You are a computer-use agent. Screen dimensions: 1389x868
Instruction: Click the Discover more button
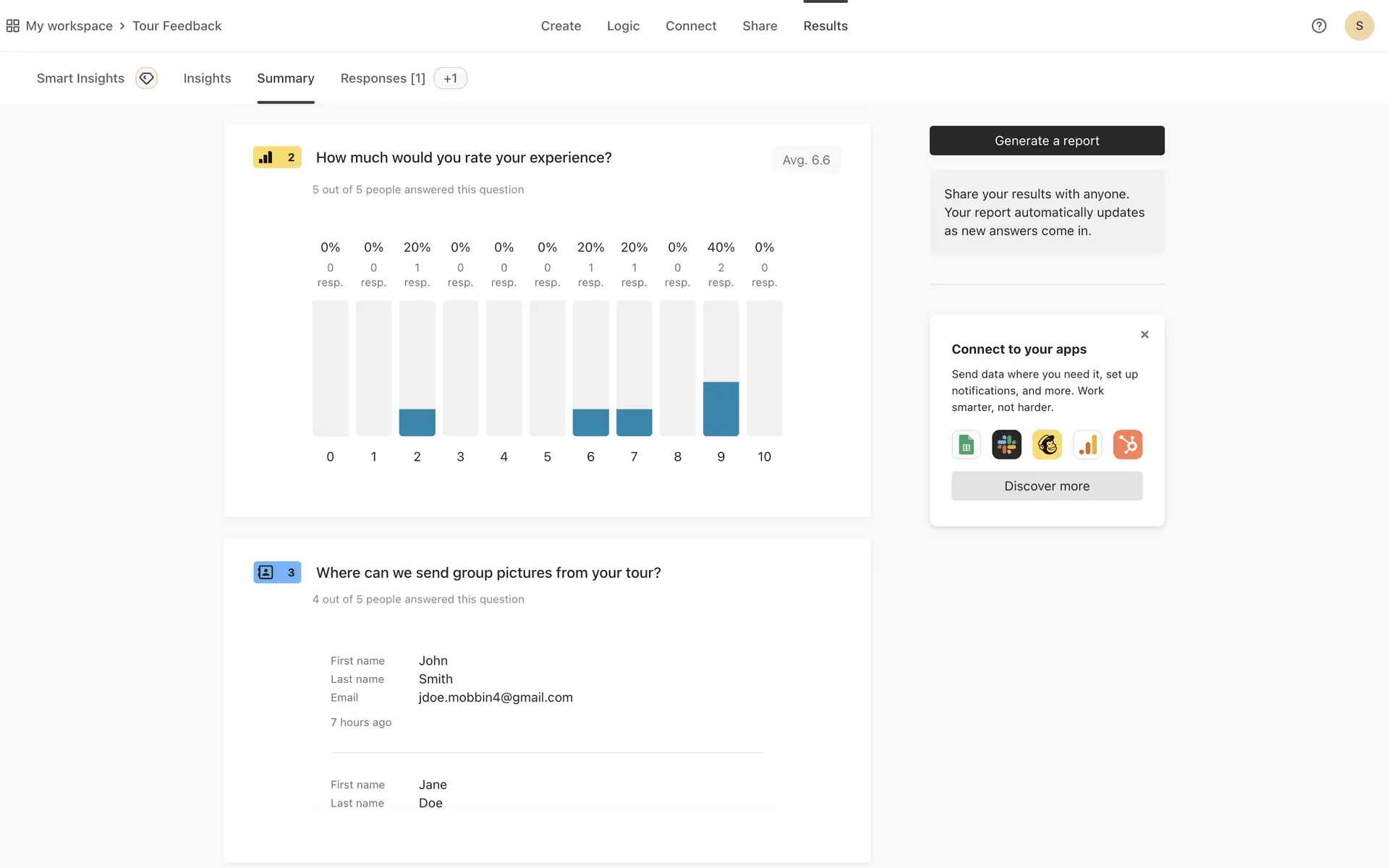tap(1047, 486)
